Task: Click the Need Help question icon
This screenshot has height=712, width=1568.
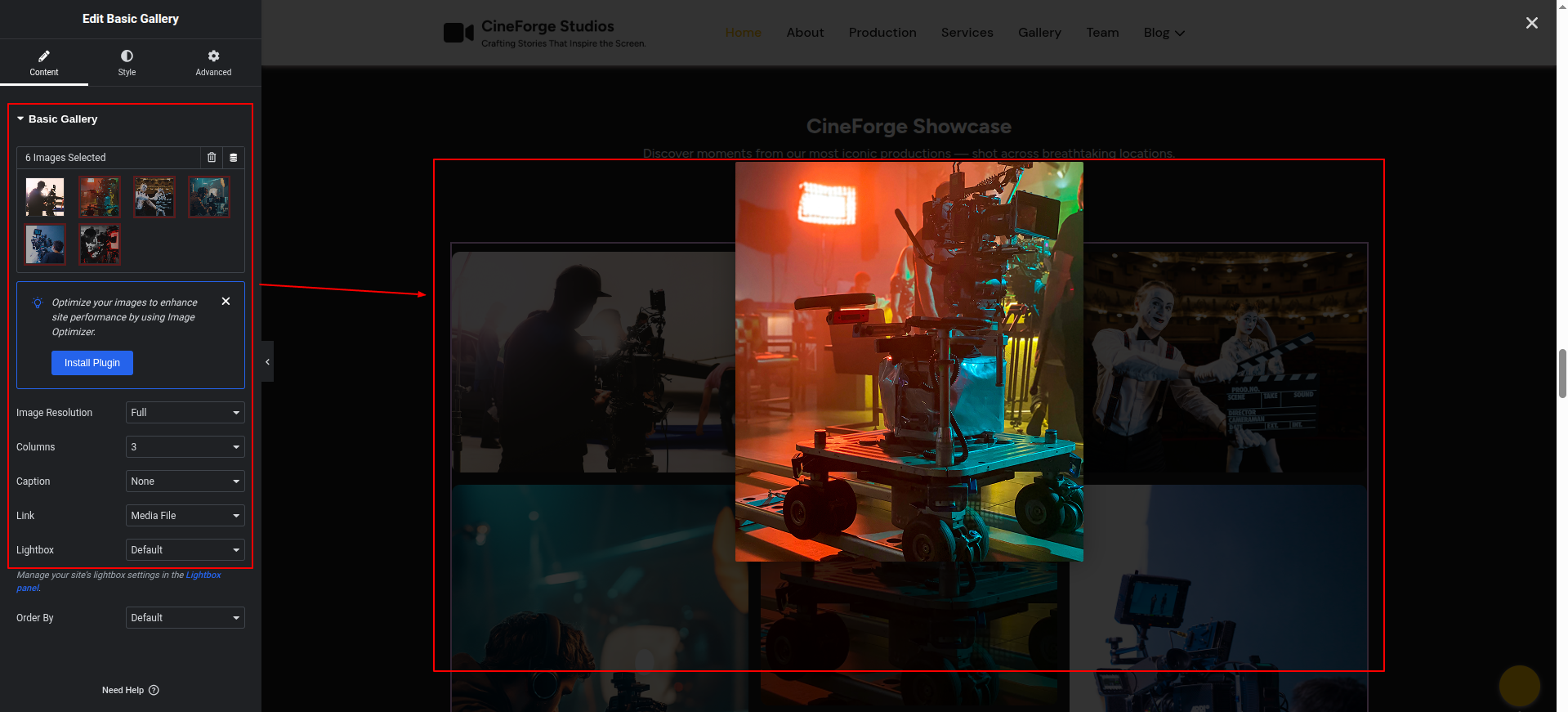Action: [154, 690]
